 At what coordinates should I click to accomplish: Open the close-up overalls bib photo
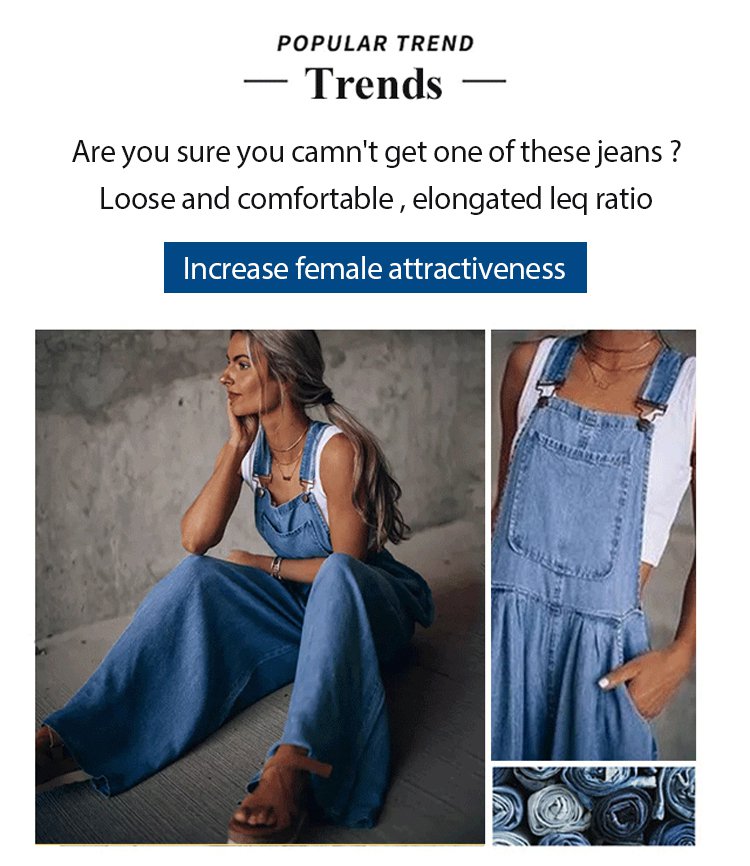pos(593,545)
